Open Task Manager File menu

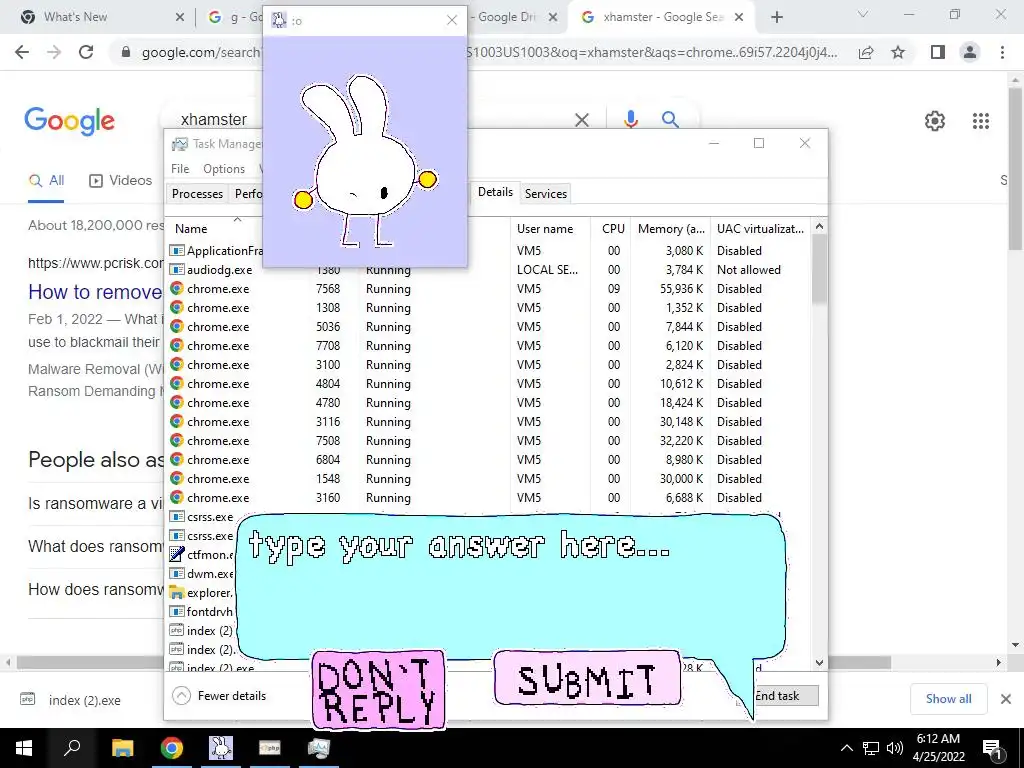pyautogui.click(x=180, y=168)
